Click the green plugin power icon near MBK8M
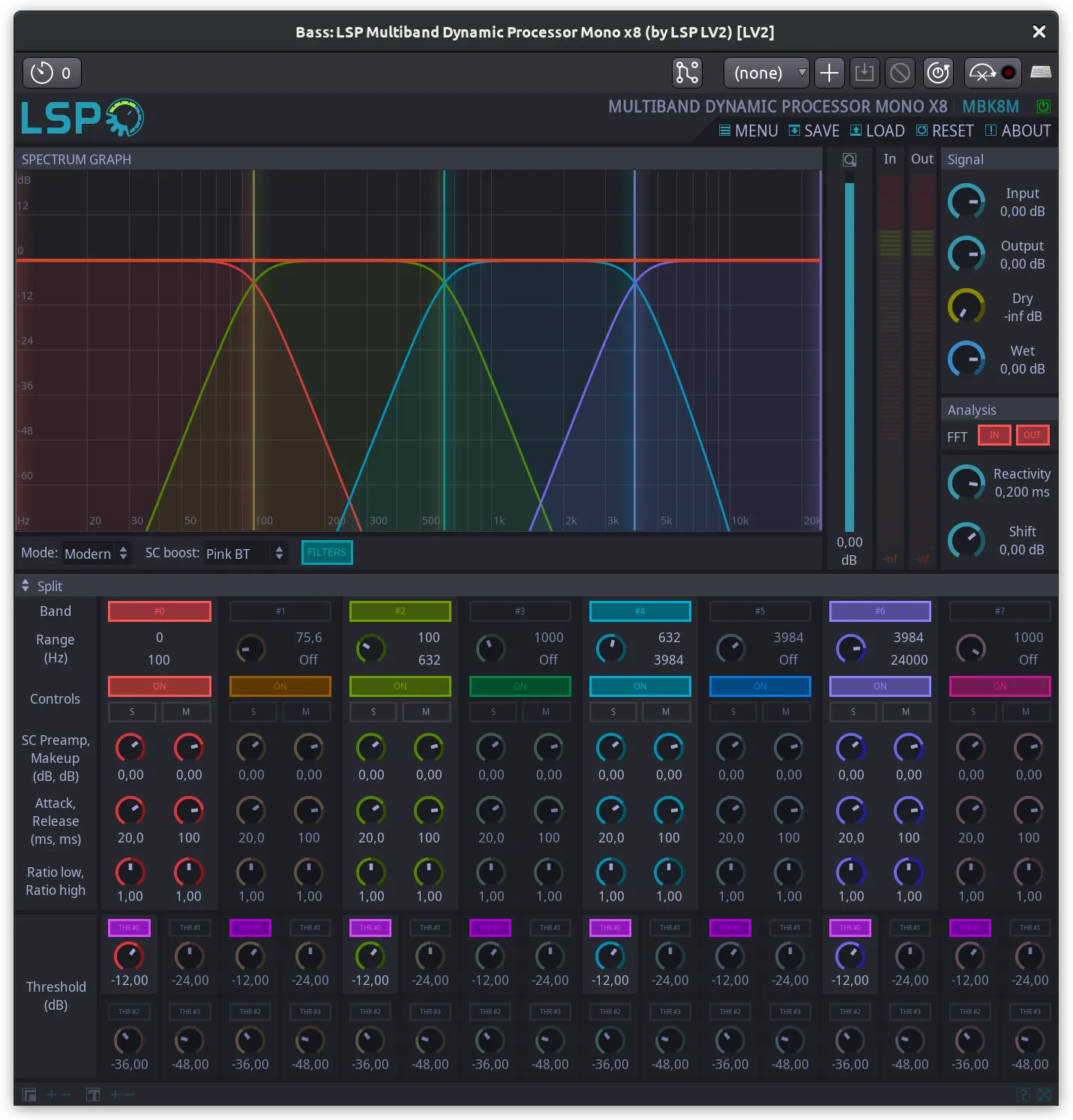This screenshot has width=1073, height=1120. click(1043, 107)
